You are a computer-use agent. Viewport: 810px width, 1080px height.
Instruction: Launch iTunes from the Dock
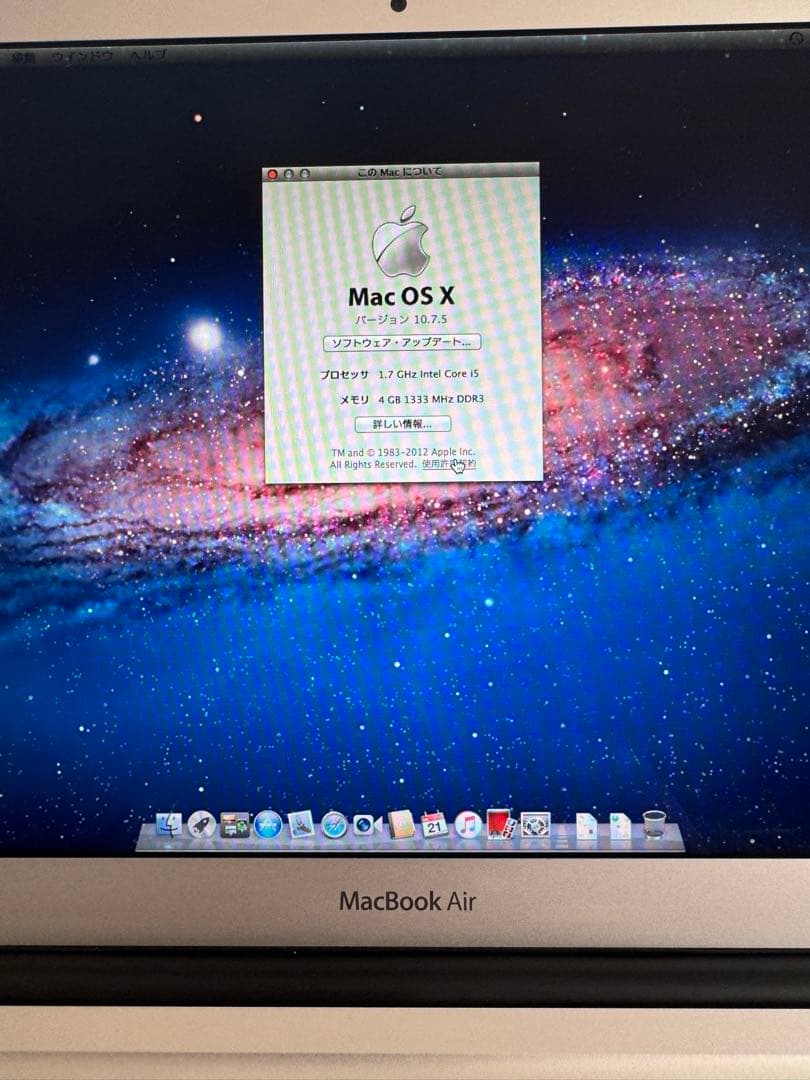[468, 827]
